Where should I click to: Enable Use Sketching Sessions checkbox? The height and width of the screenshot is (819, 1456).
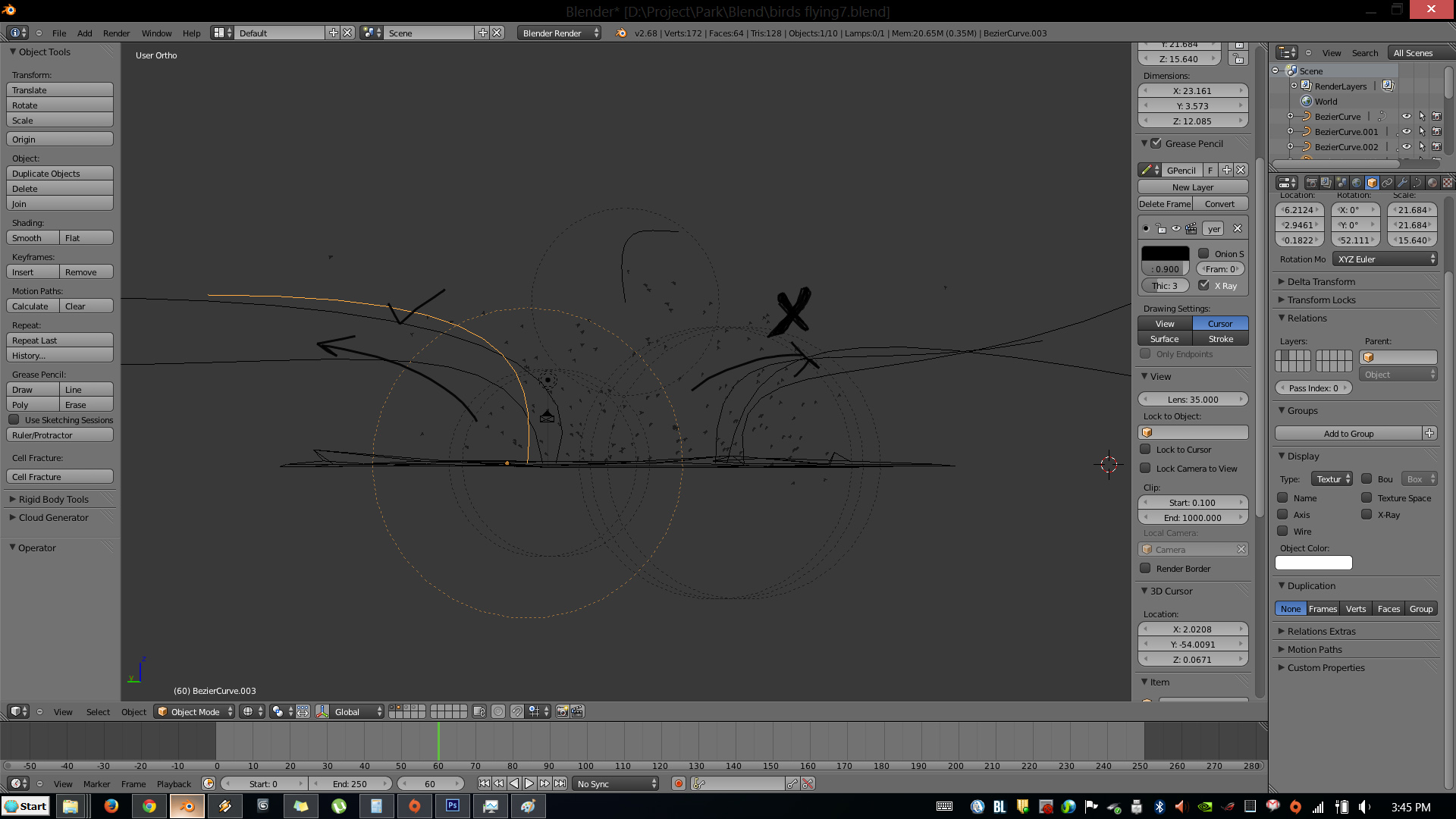[14, 419]
